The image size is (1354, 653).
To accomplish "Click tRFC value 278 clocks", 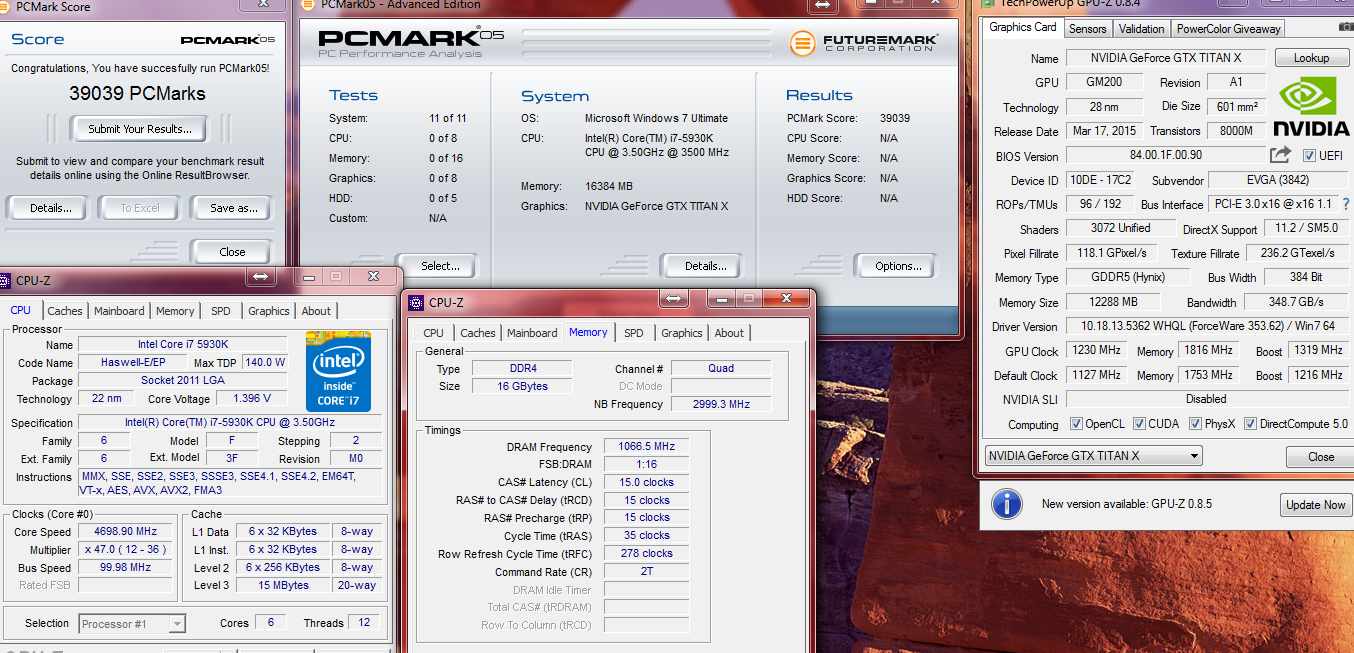I will tap(646, 553).
